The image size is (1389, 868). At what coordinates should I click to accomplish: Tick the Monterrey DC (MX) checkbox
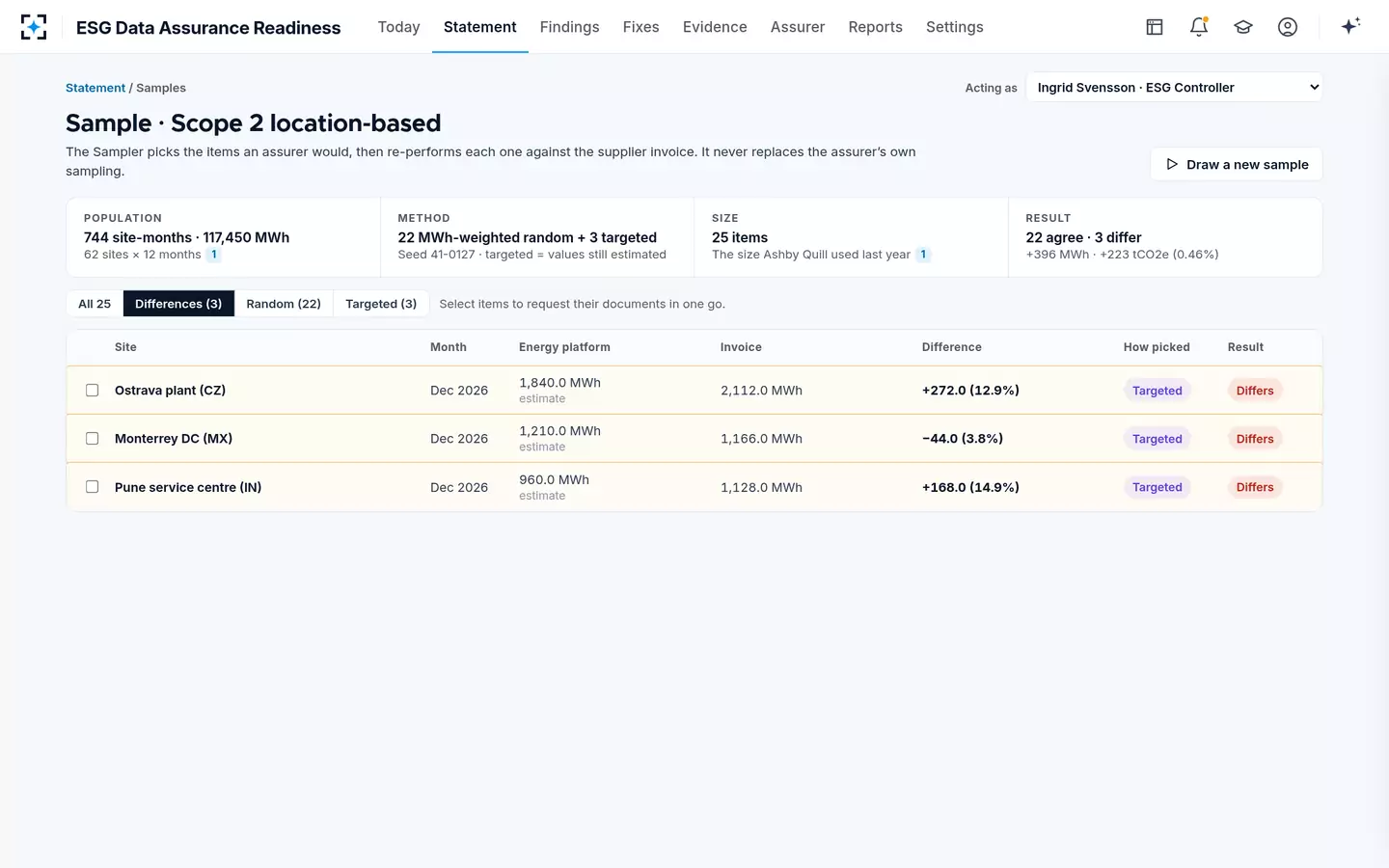click(93, 439)
